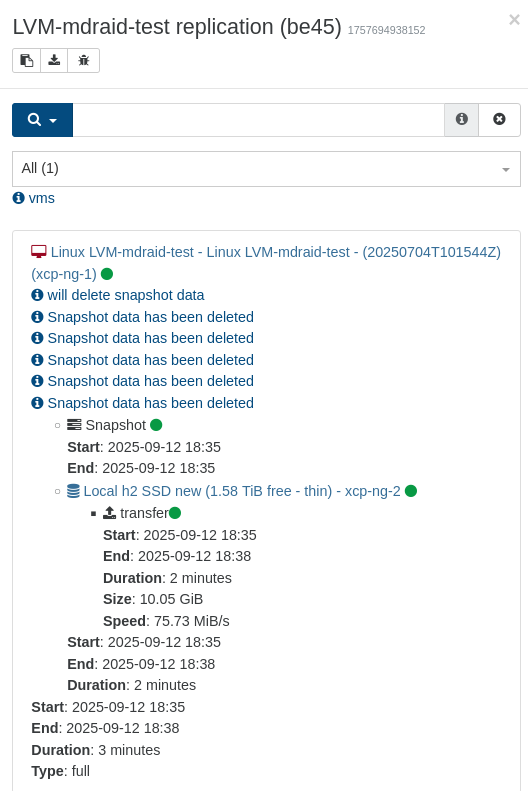The image size is (528, 791).
Task: Close the log dialog
Action: pyautogui.click(x=514, y=20)
